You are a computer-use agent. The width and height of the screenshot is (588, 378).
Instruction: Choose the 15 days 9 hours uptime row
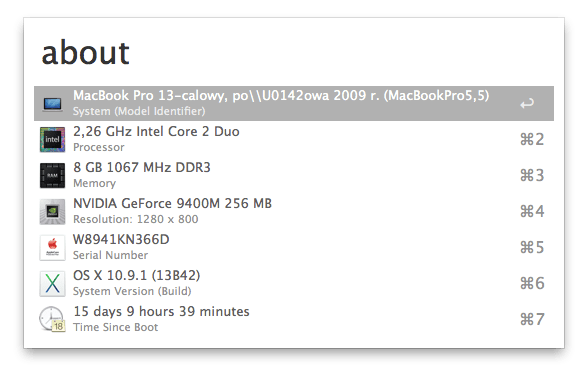pyautogui.click(x=294, y=320)
